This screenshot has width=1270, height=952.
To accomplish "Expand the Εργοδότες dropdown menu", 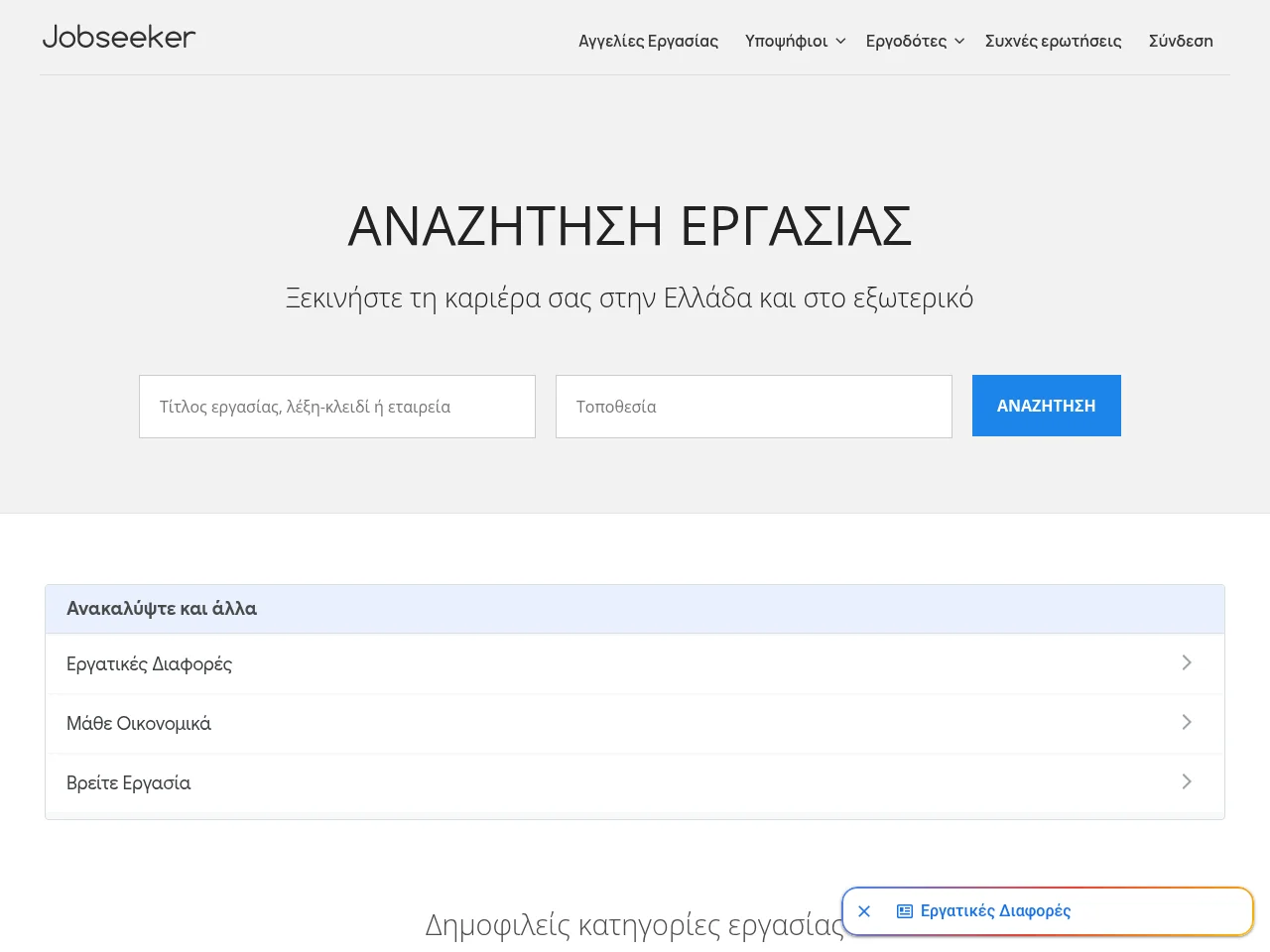I will pos(915,41).
